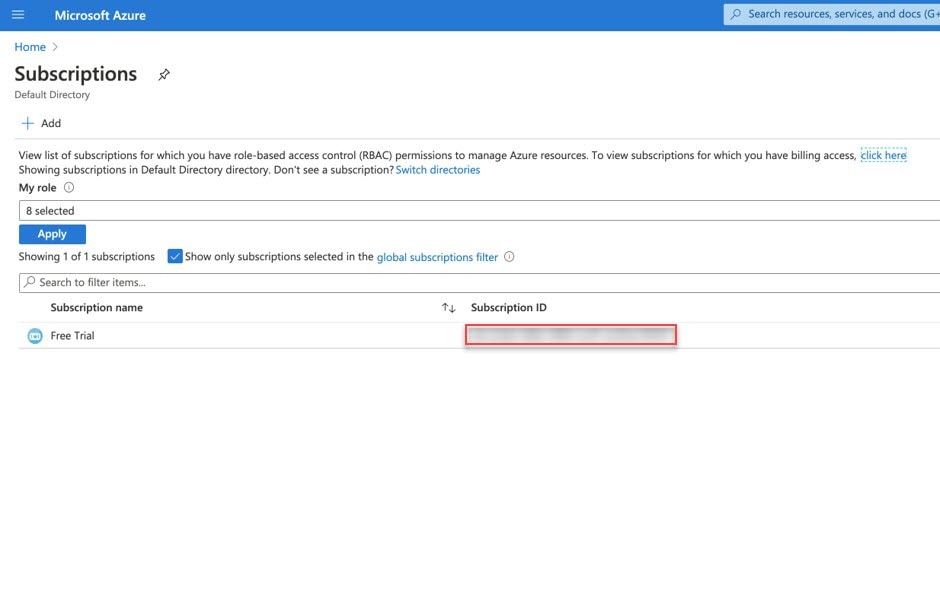Screen dimensions: 940x605
Task: Pin the Subscriptions page
Action: pos(164,74)
